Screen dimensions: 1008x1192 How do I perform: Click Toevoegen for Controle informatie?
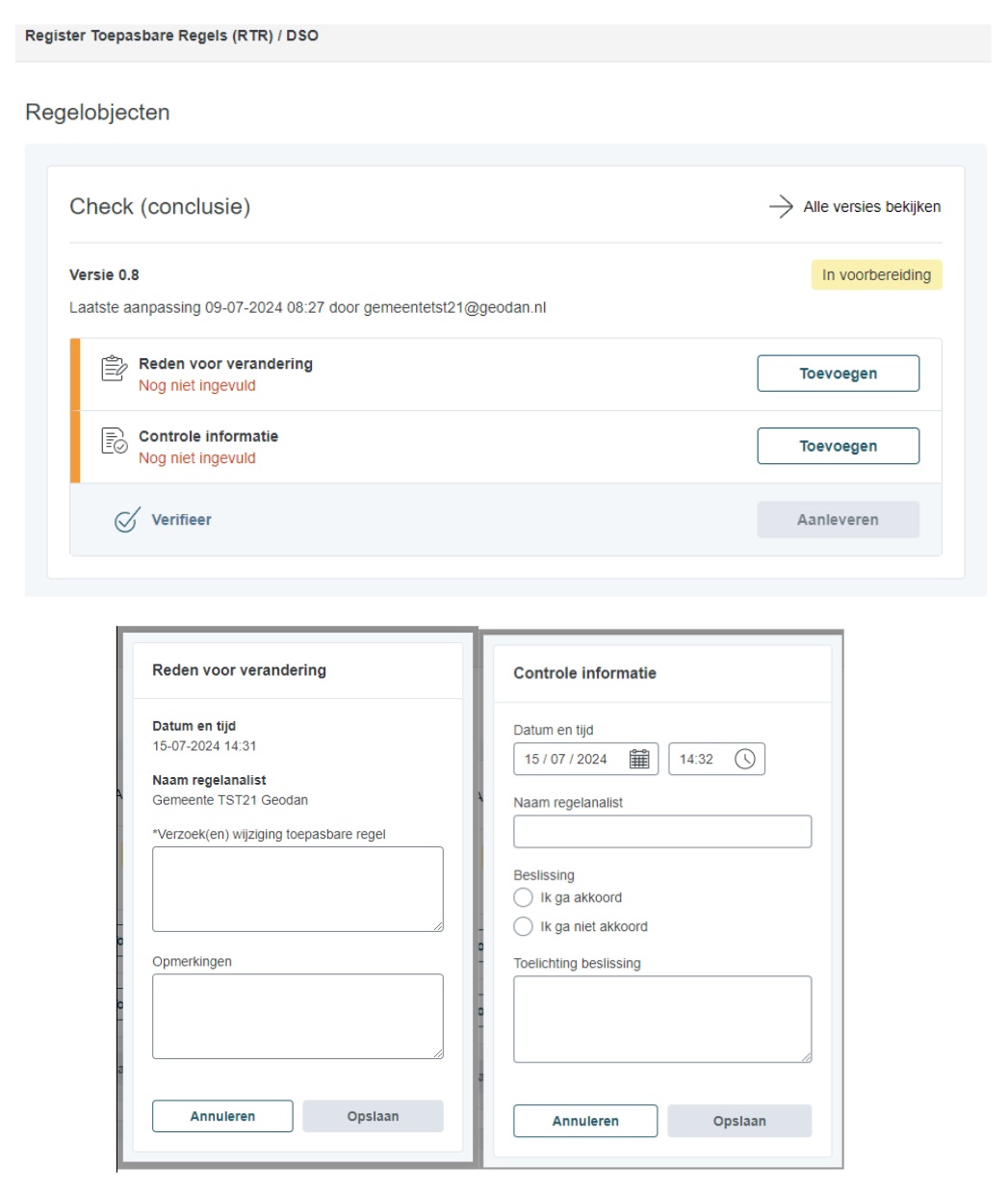[x=838, y=446]
